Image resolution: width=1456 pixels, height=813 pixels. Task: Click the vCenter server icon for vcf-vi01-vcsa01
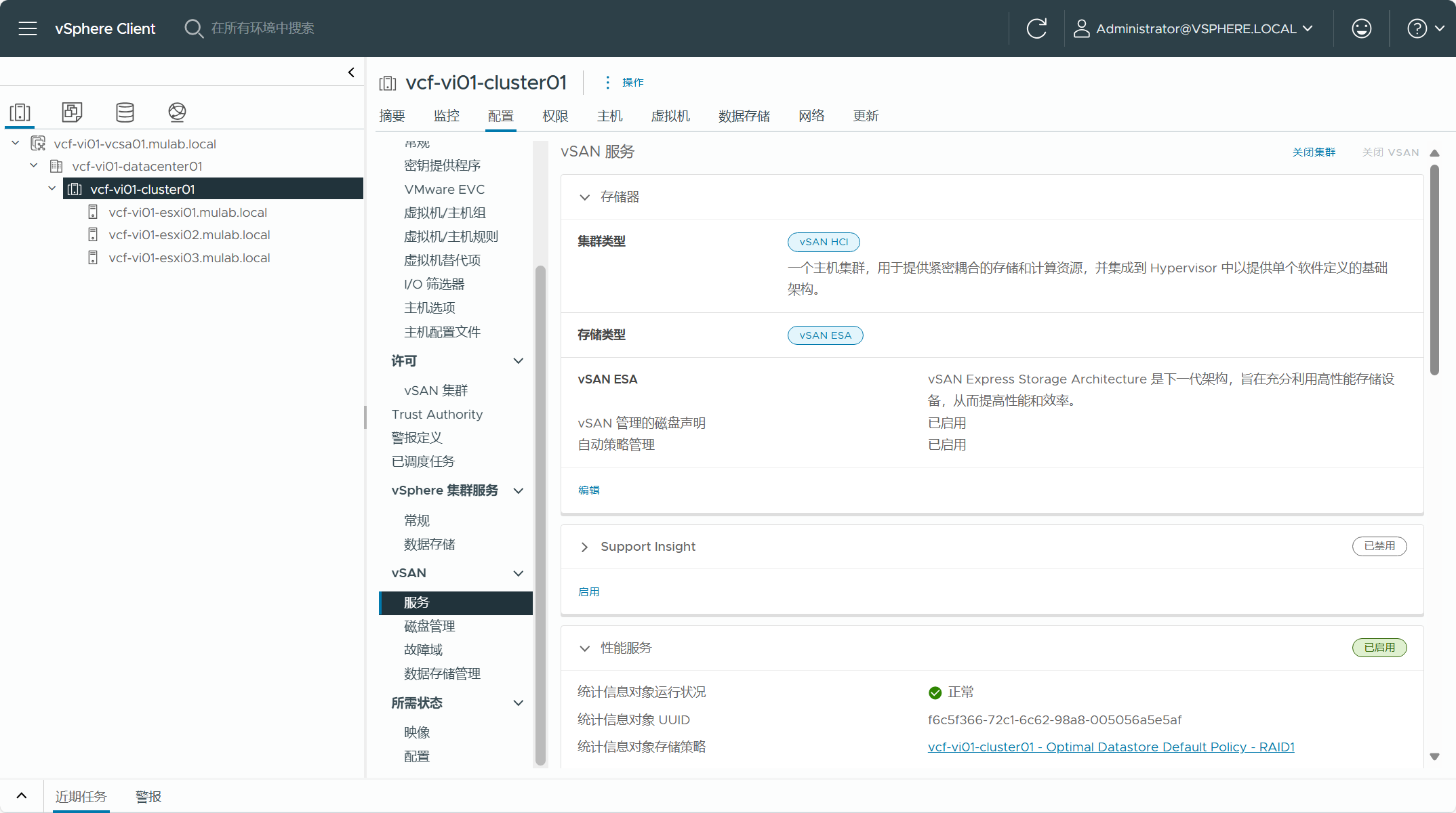38,144
